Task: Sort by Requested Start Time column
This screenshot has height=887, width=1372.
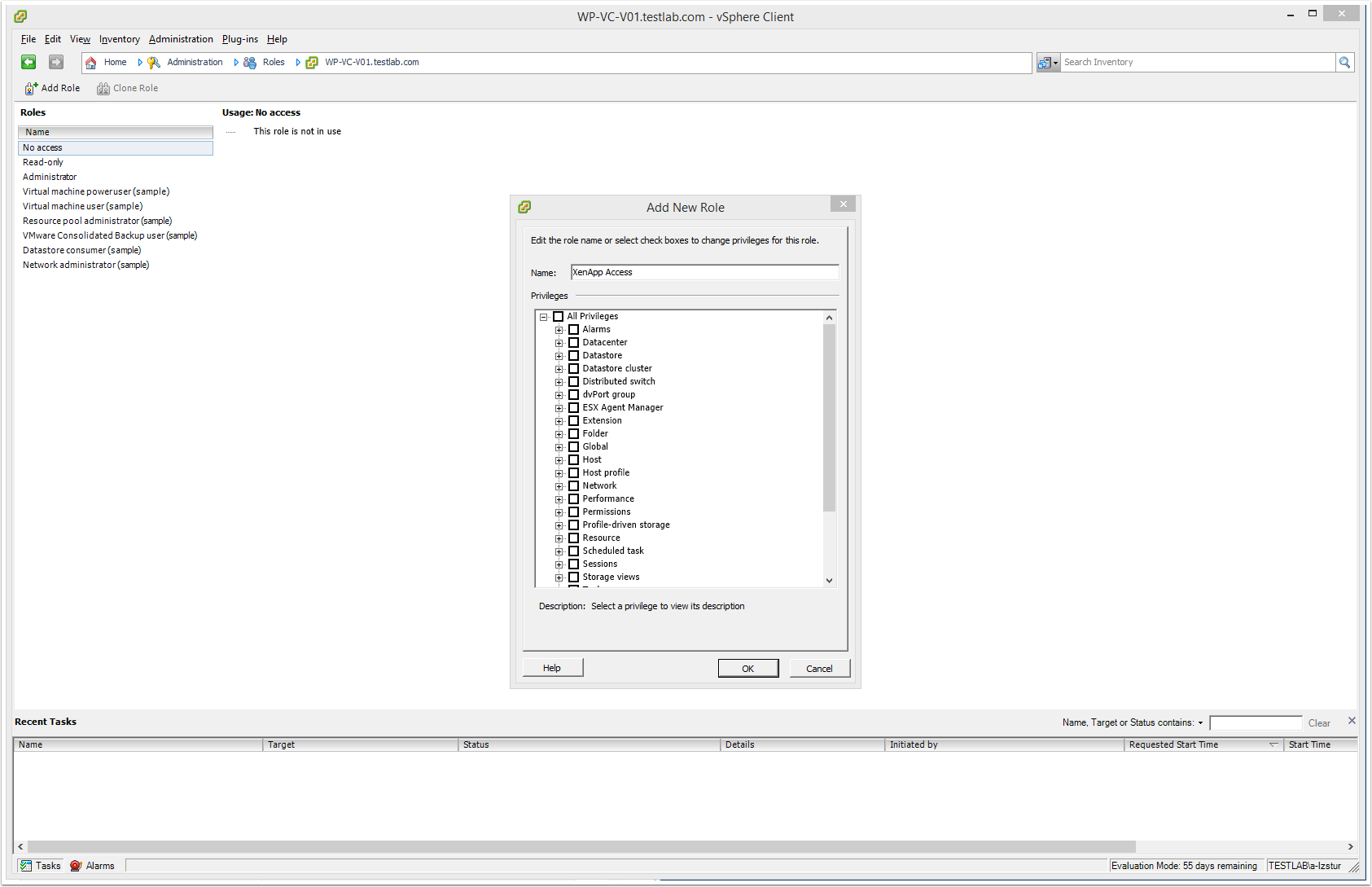Action: (x=1203, y=744)
